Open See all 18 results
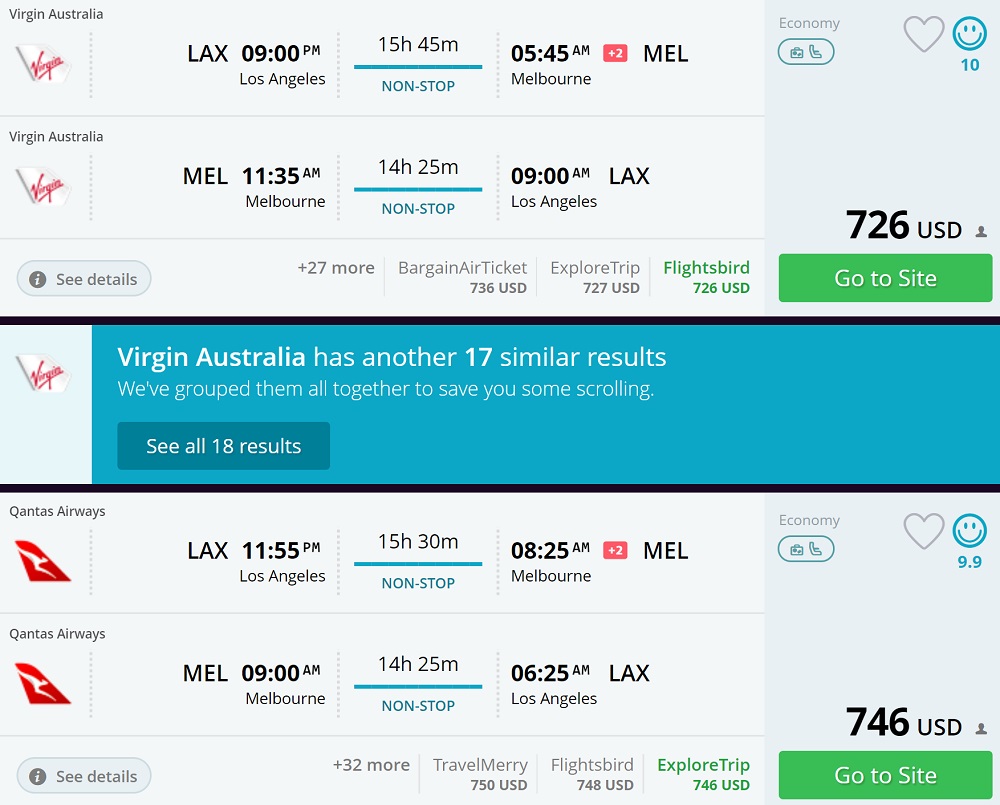This screenshot has width=1000, height=805. (x=223, y=446)
